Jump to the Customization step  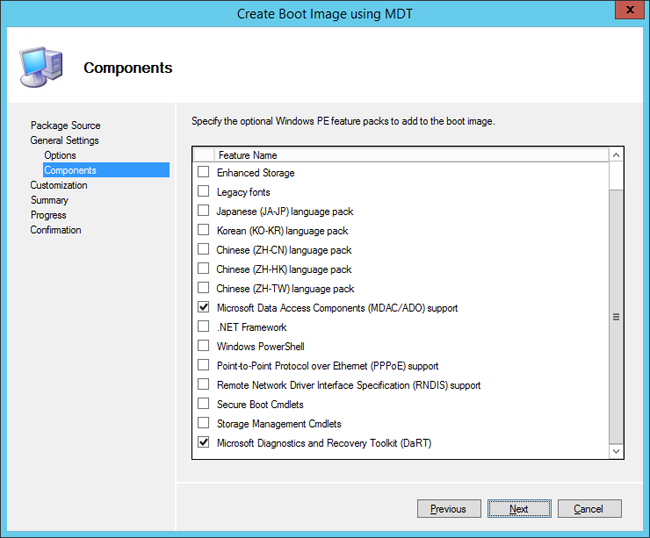[x=58, y=185]
